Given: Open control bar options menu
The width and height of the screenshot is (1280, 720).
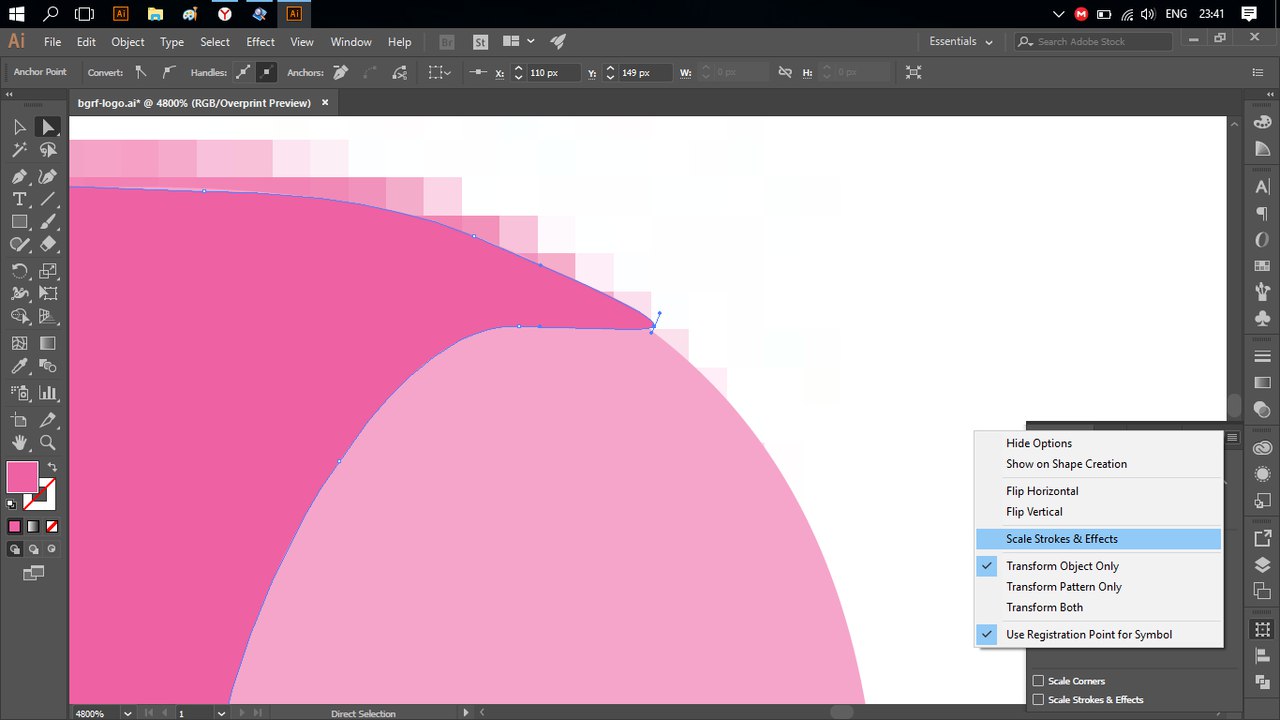Looking at the screenshot, I should pos(1258,72).
